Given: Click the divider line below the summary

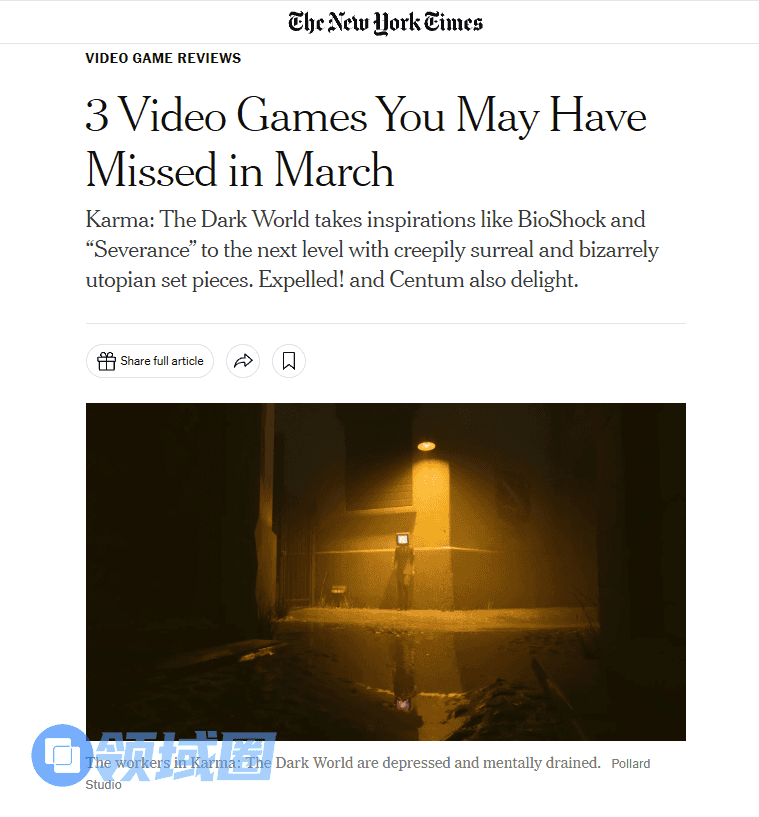Looking at the screenshot, I should 385,323.
